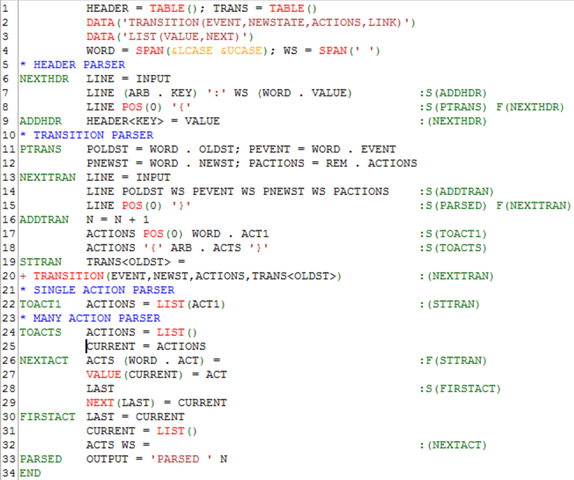Viewport: 574px width, 480px height.
Task: Click the word CURRENT on line 25
Action: coord(111,346)
